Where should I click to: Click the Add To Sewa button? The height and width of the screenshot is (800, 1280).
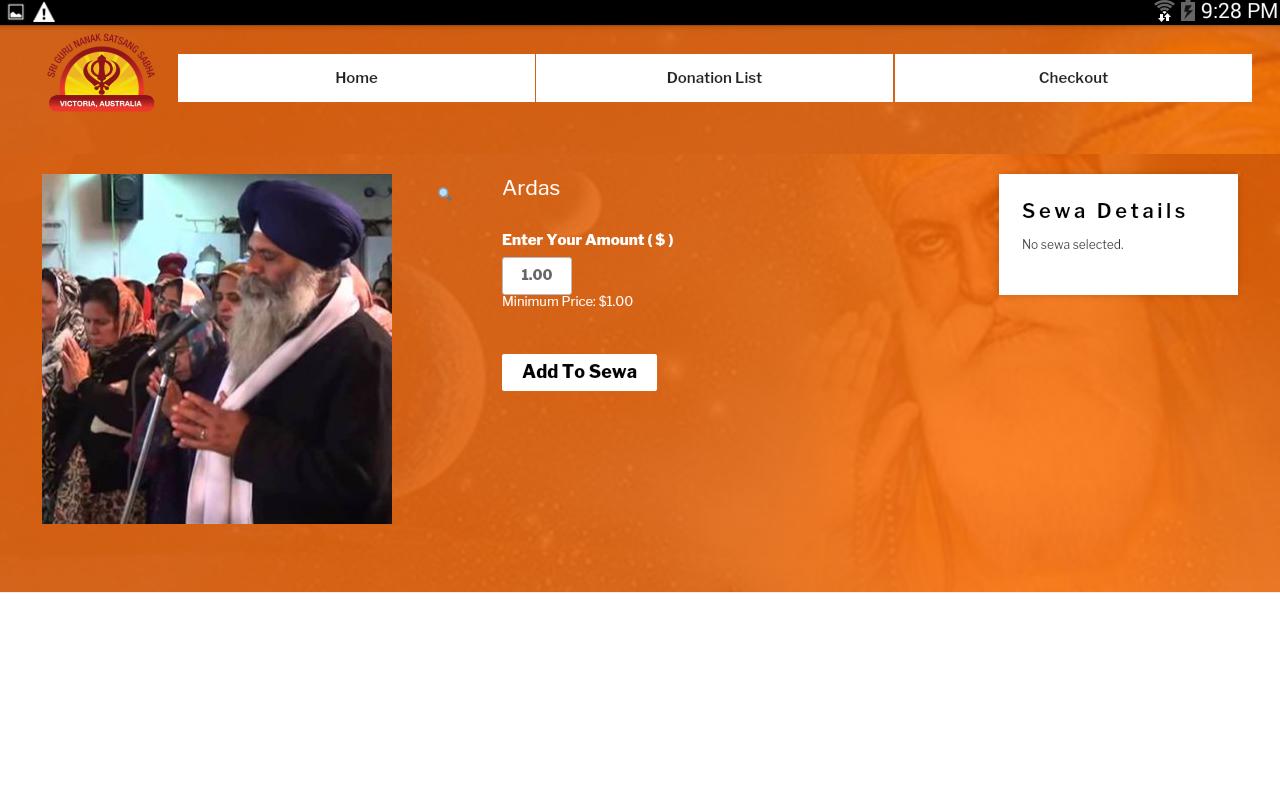(579, 372)
